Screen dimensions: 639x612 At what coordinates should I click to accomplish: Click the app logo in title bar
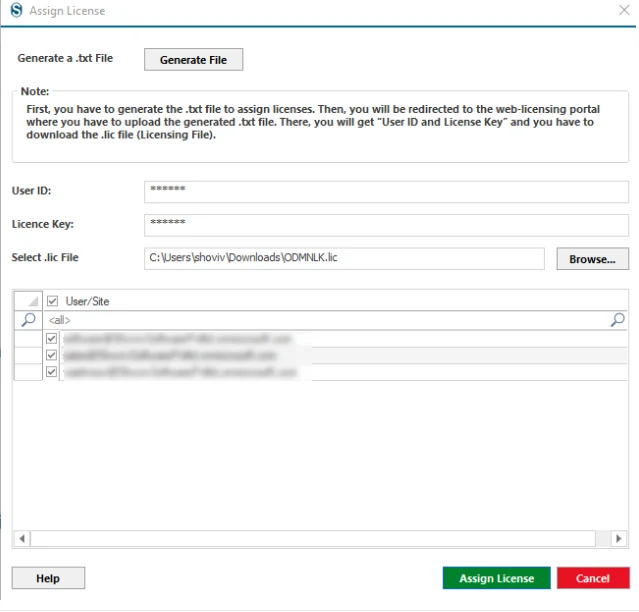(16, 10)
